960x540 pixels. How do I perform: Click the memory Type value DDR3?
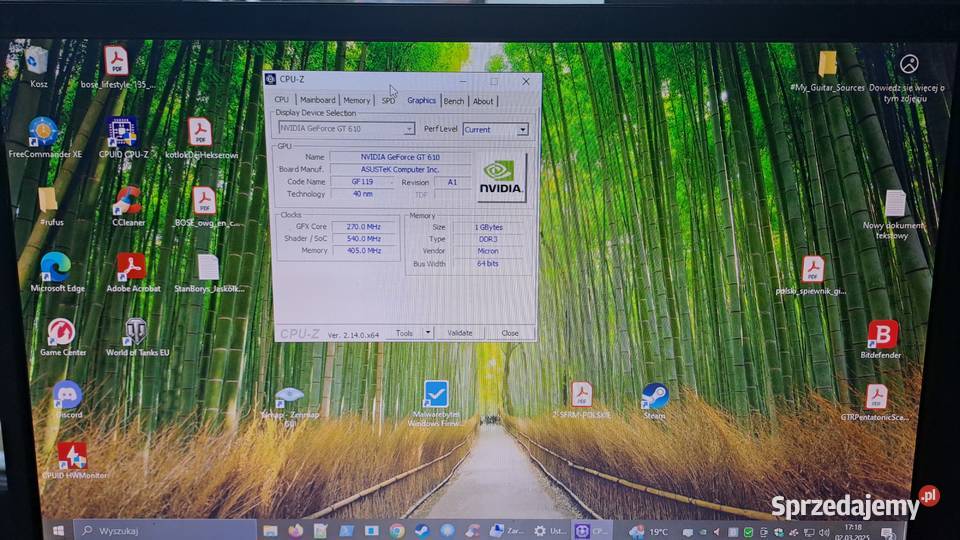point(488,239)
